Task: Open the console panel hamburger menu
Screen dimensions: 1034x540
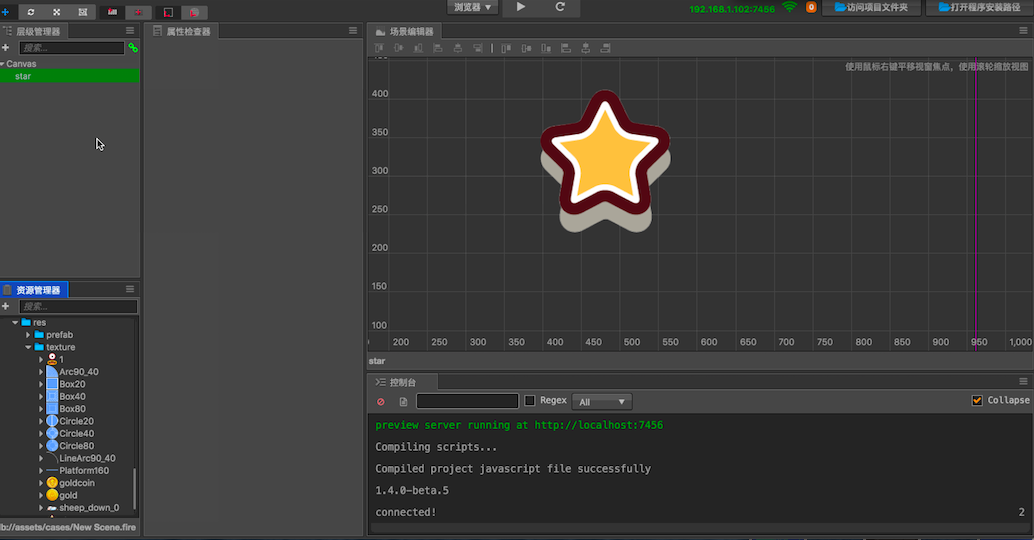Action: [x=1023, y=381]
